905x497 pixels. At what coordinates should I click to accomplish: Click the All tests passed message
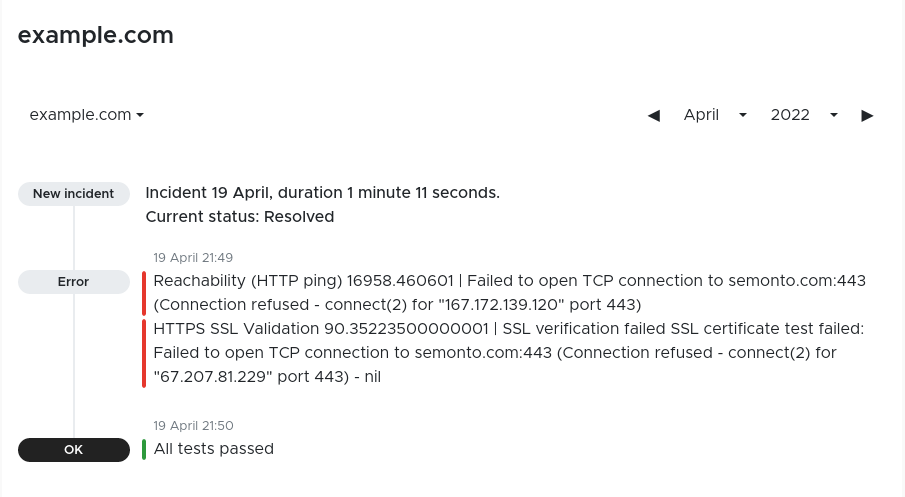[214, 449]
